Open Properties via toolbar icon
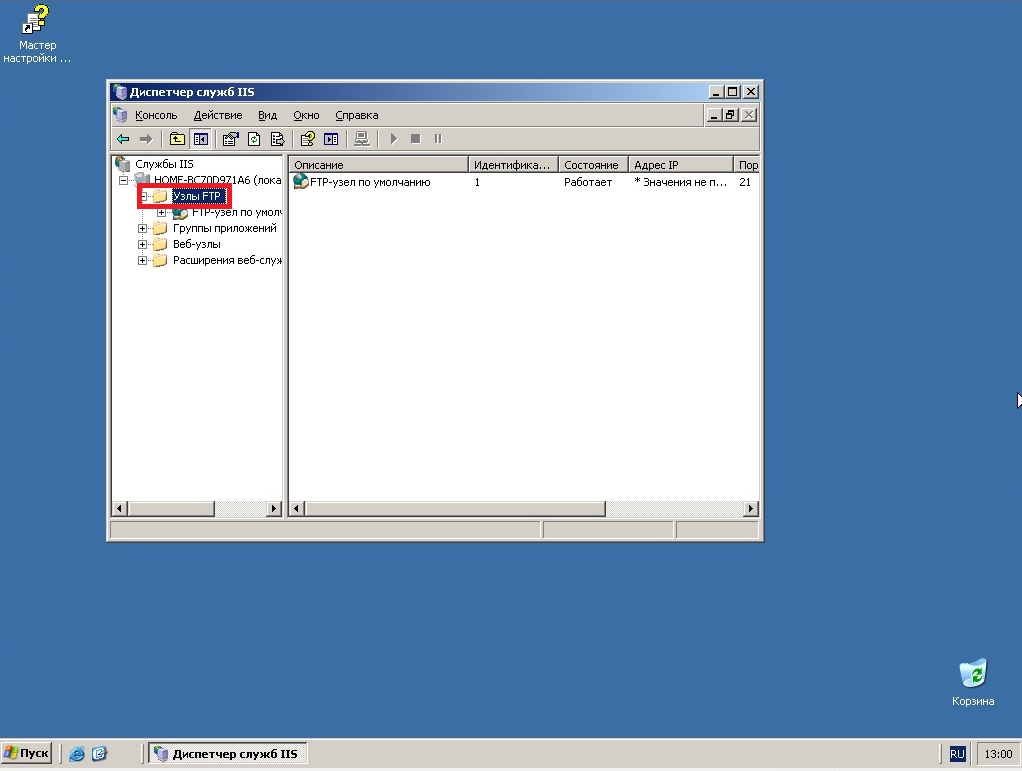This screenshot has height=771, width=1022. click(230, 139)
